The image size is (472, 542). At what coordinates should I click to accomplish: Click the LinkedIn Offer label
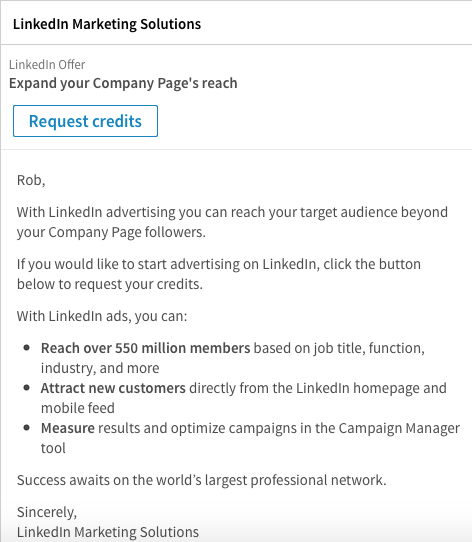coord(47,65)
